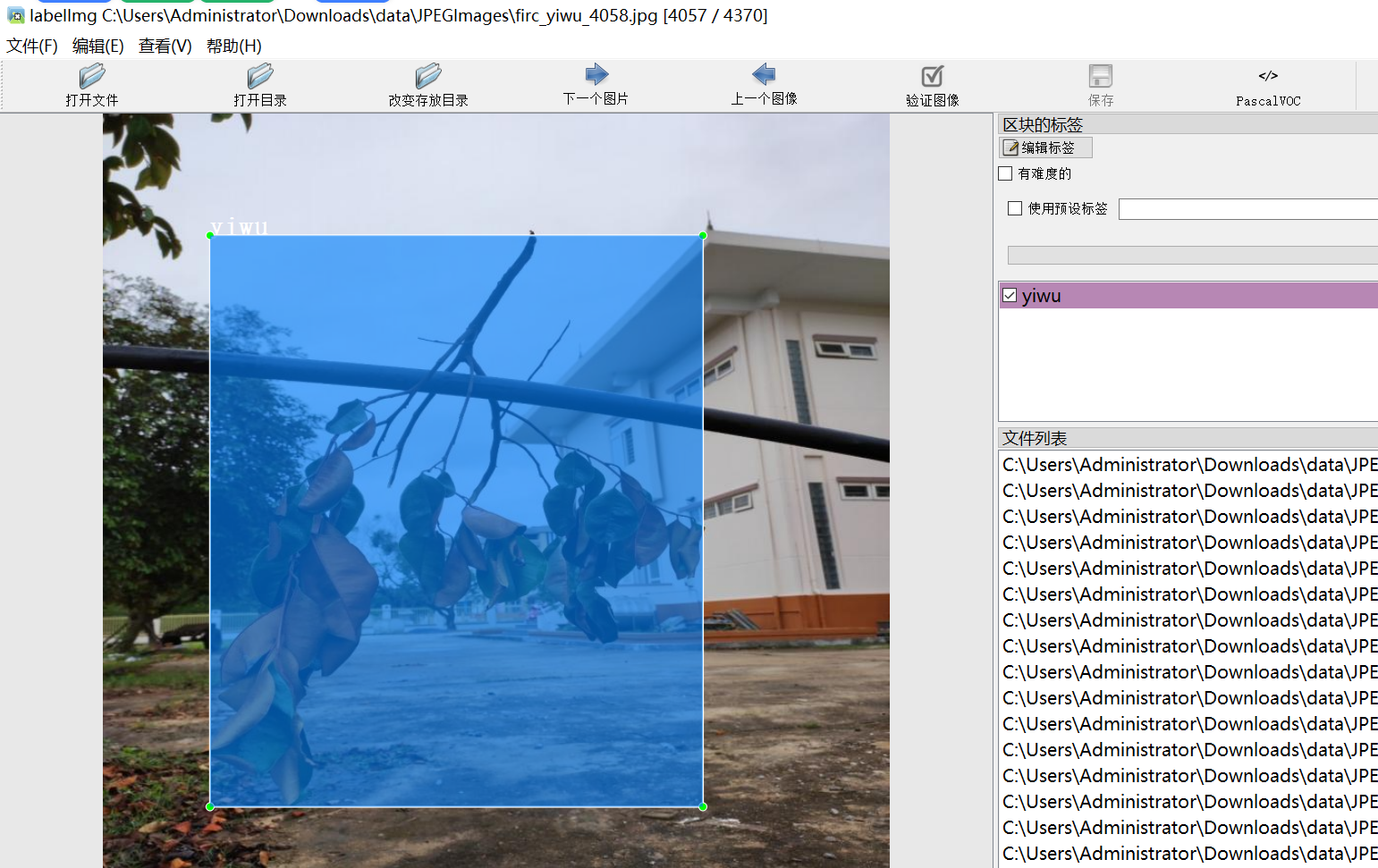1378x868 pixels.
Task: Click the top-left vertex of yiwu box
Action: click(210, 235)
